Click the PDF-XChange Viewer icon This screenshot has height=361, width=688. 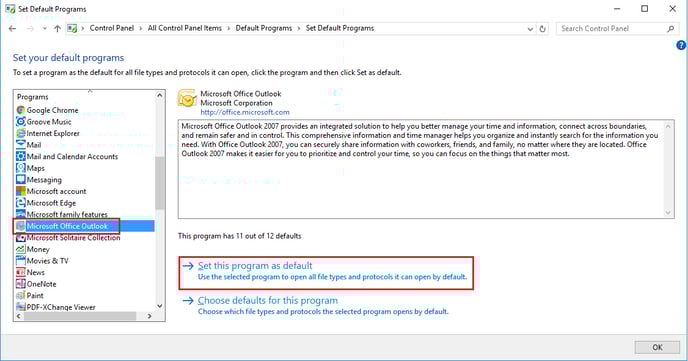pyautogui.click(x=21, y=307)
